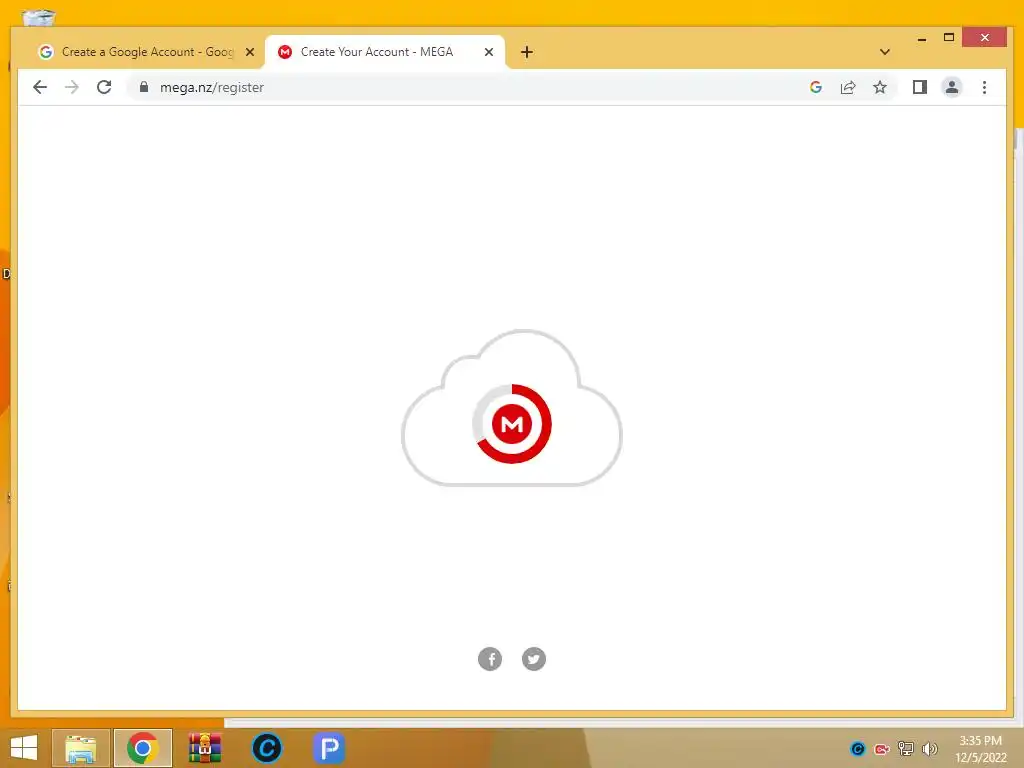Bookmark this tab with star icon

tap(880, 88)
